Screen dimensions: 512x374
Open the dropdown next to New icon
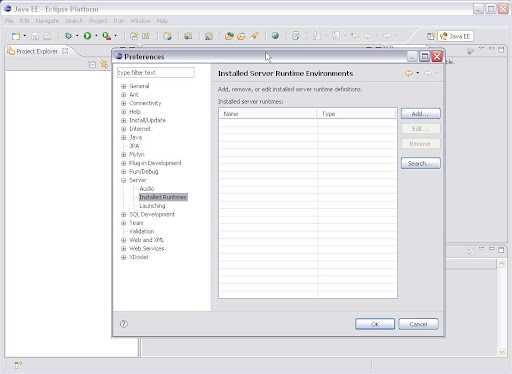pyautogui.click(x=25, y=36)
